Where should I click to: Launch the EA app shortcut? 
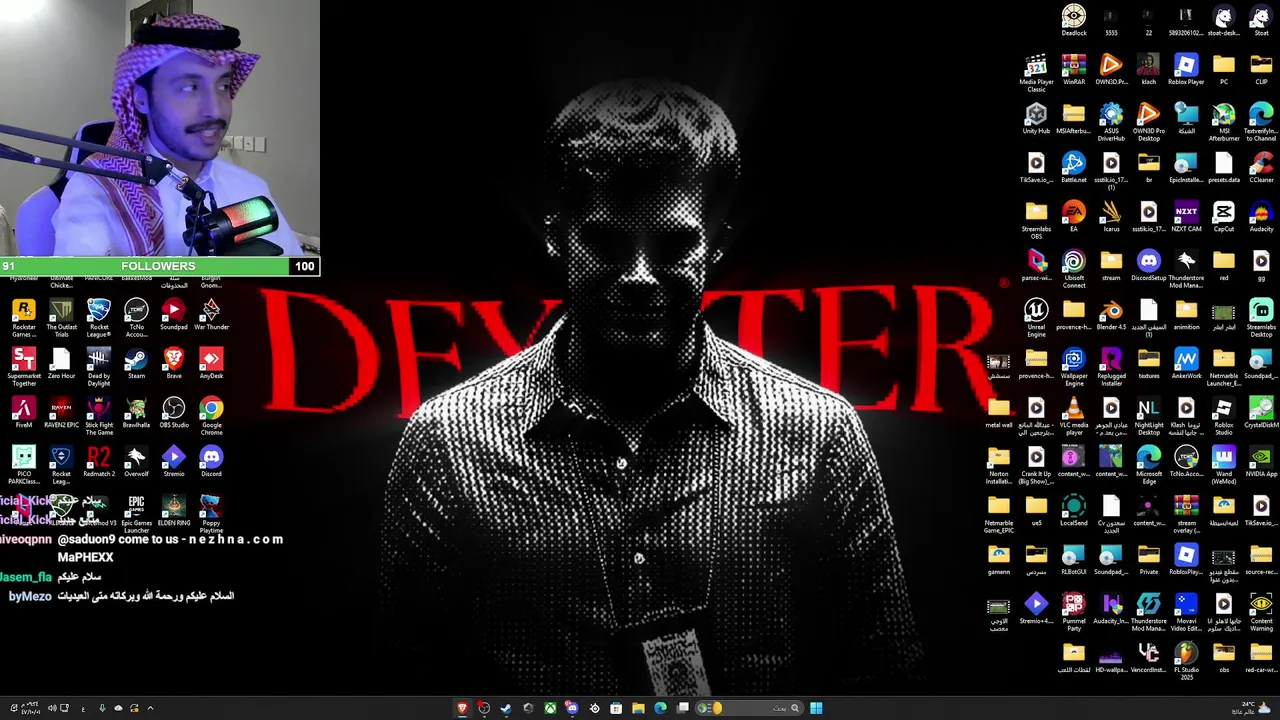tap(1074, 216)
